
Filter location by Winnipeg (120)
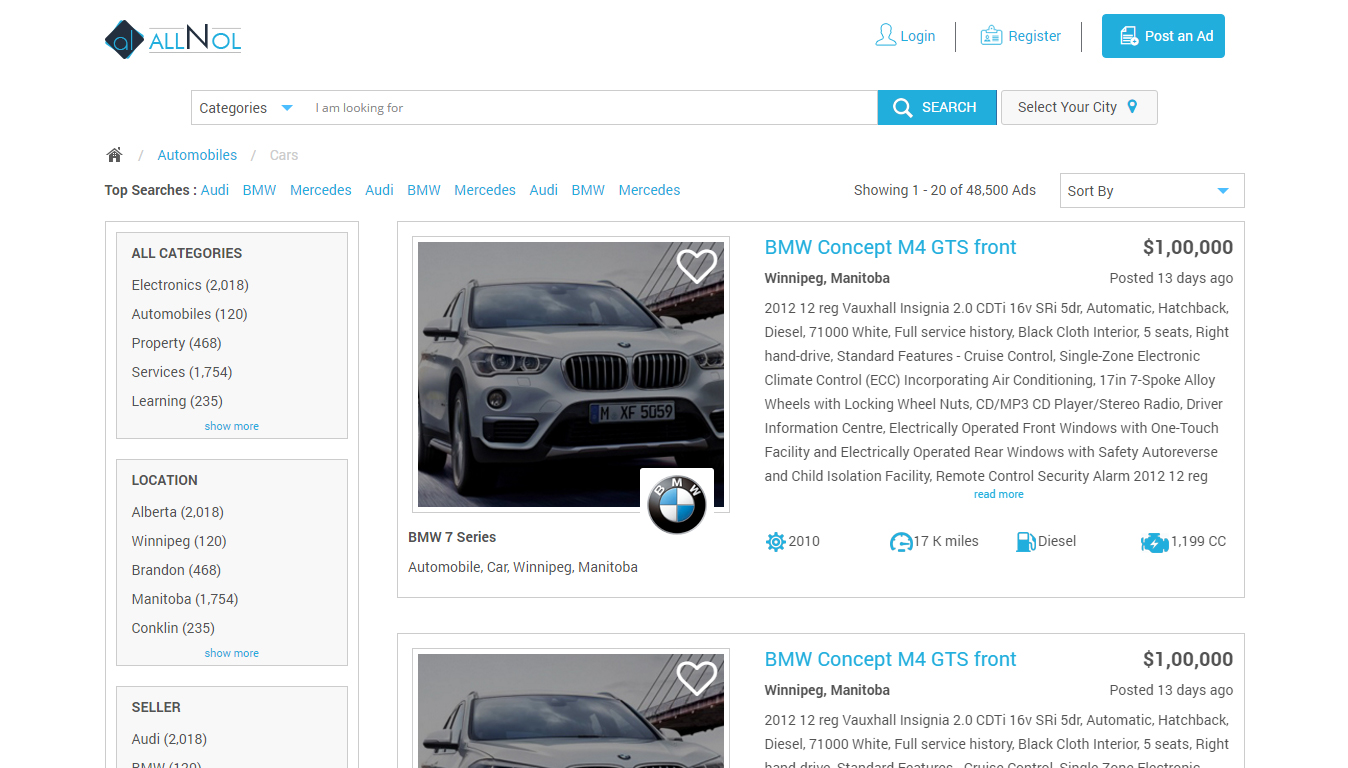tap(179, 541)
